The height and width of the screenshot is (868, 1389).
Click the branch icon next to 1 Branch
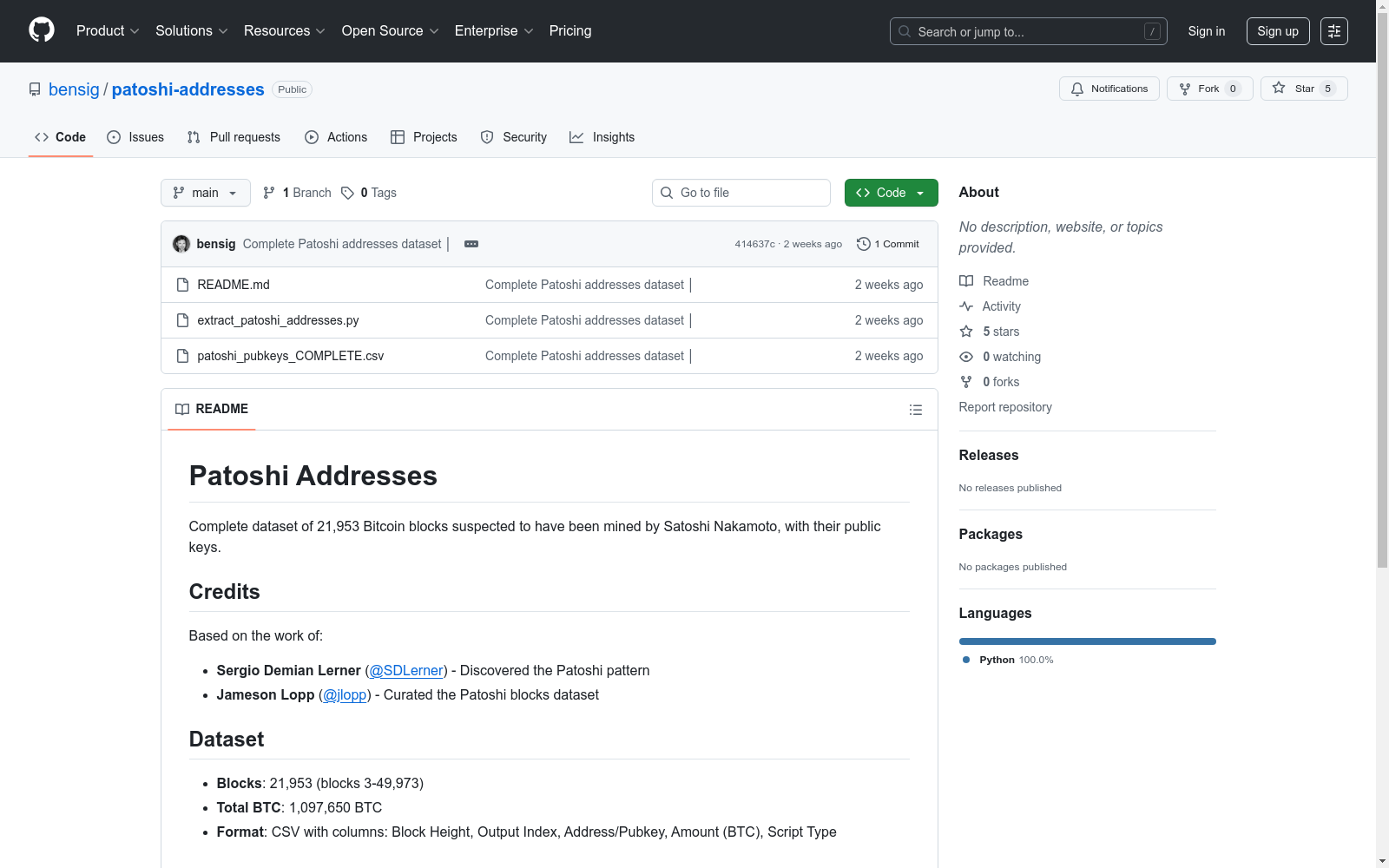269,193
